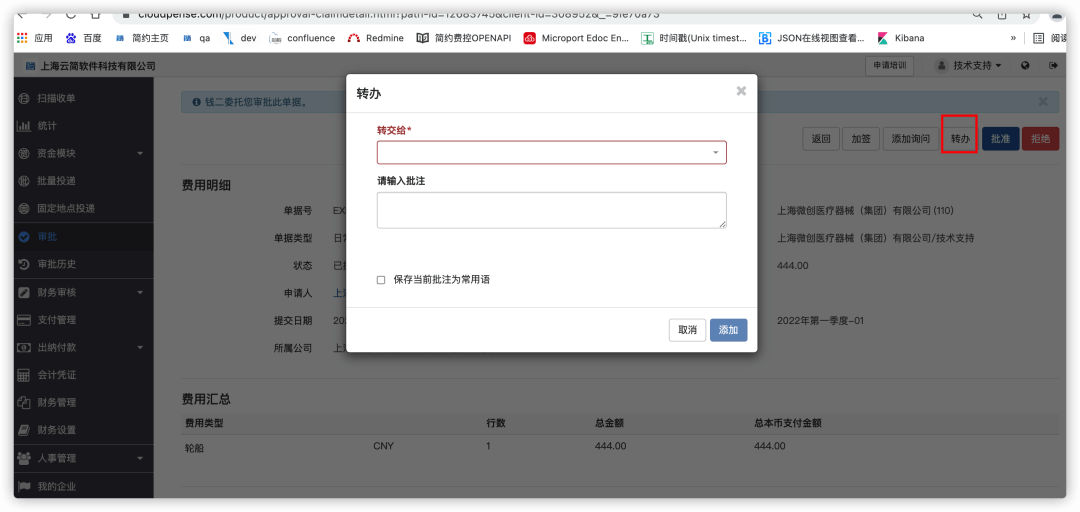The height and width of the screenshot is (512, 1080).
Task: Open the 简约费控OPENAPI bookmark
Action: 464,39
